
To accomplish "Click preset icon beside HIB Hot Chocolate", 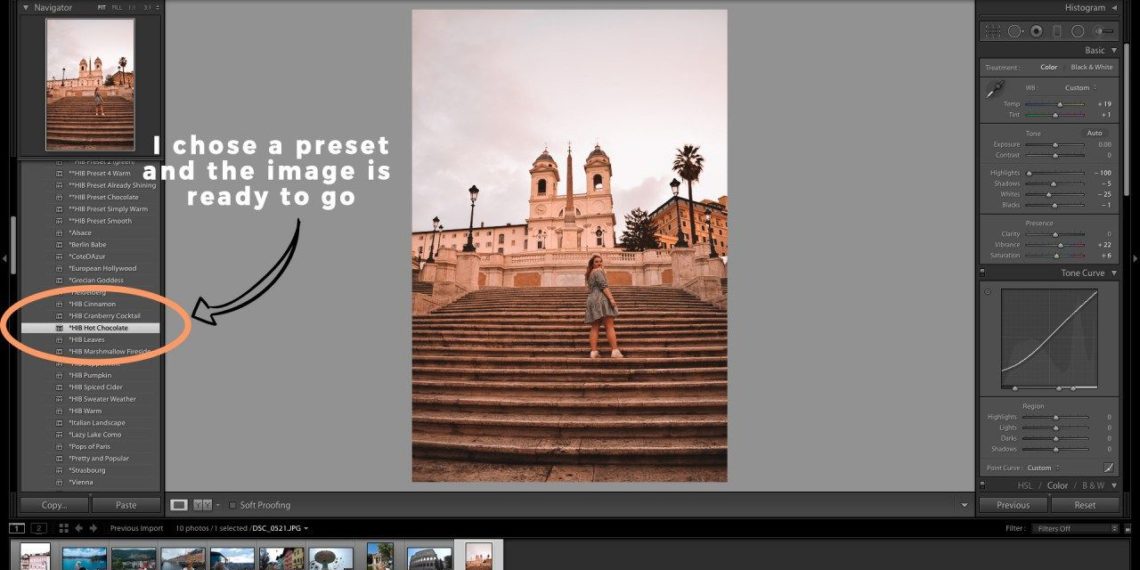I will coord(60,328).
